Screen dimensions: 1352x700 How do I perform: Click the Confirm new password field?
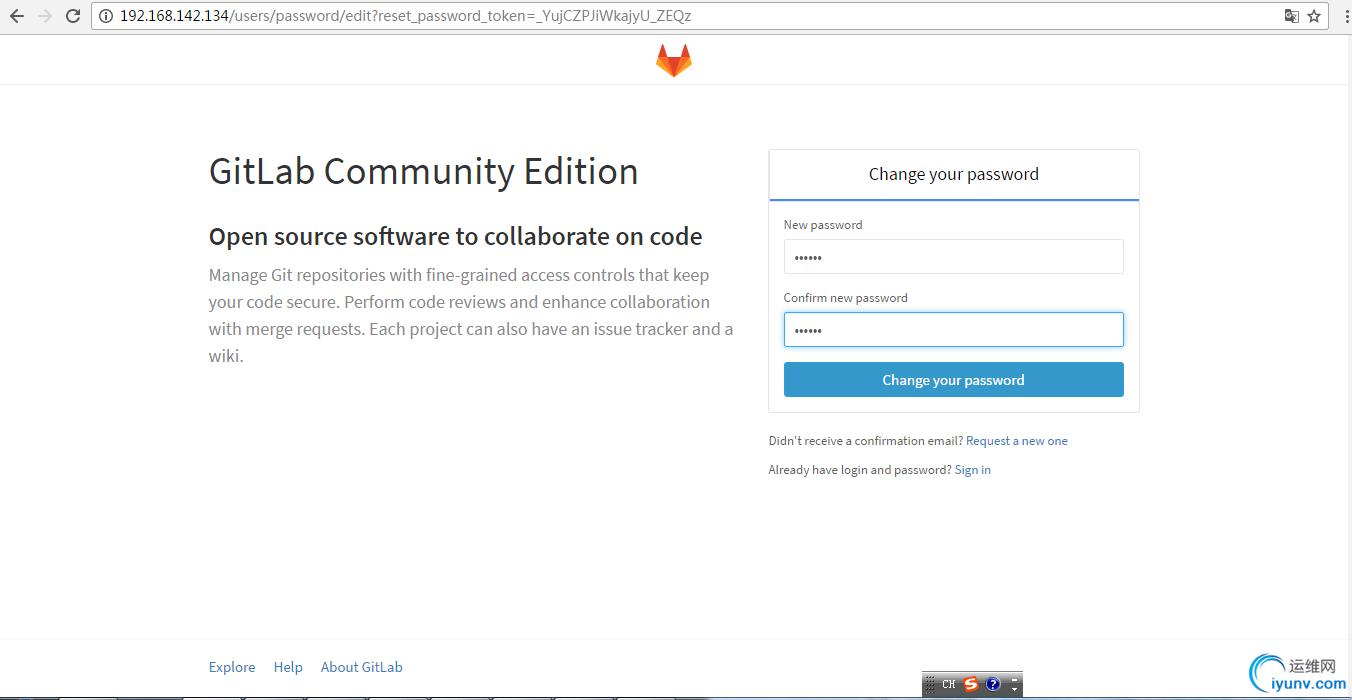(x=953, y=329)
